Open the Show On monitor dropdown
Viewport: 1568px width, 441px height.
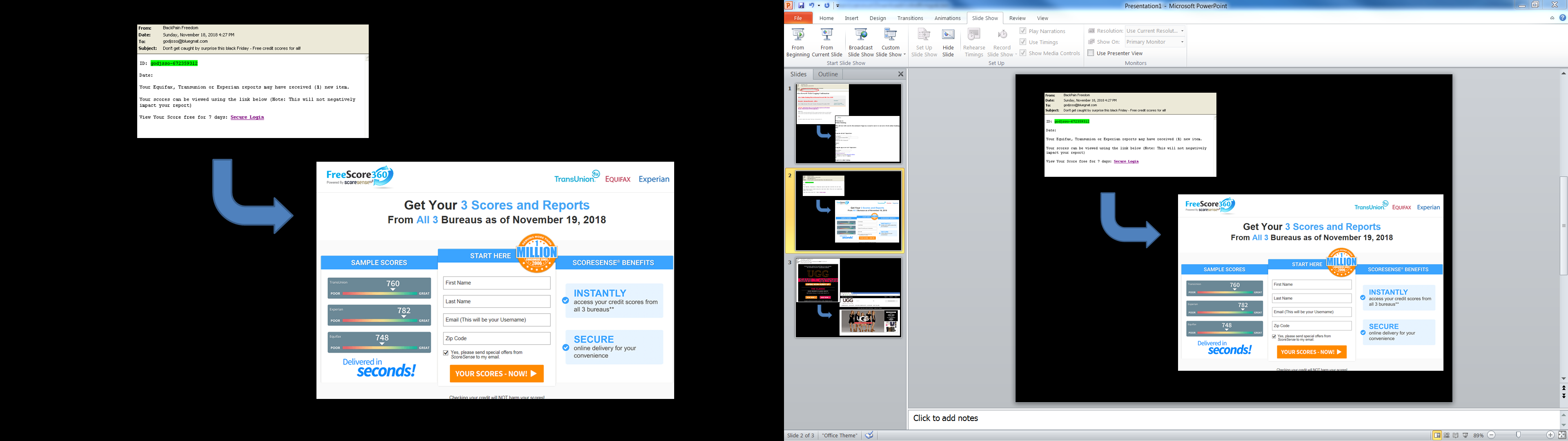1182,42
